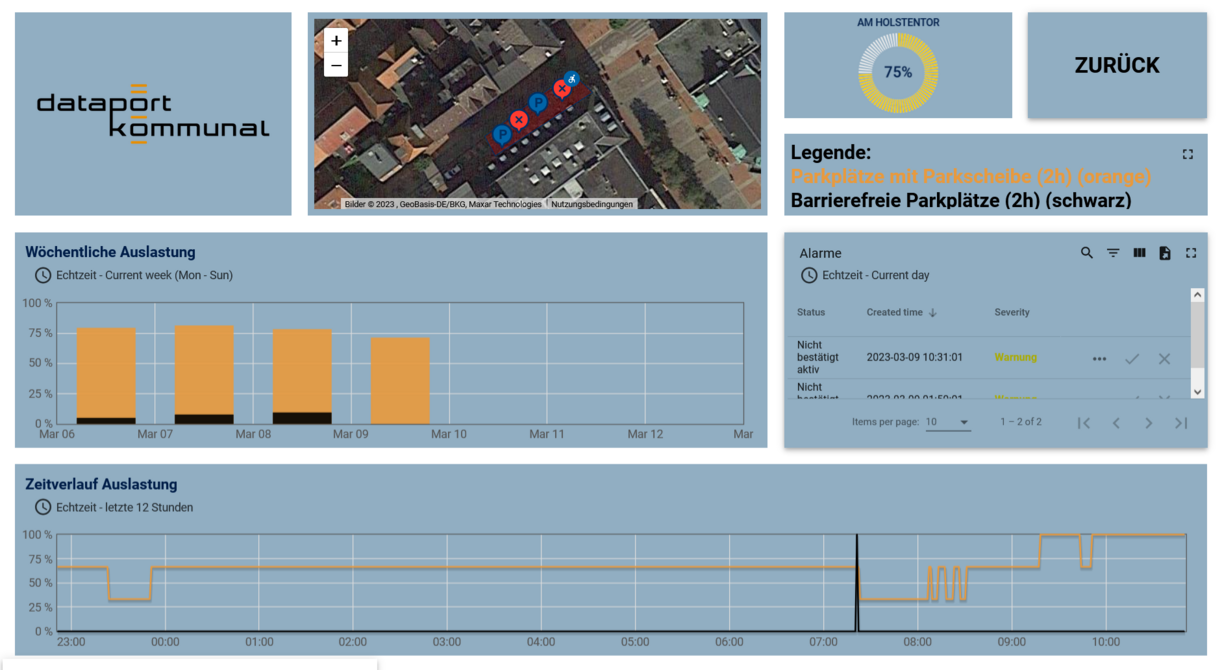Click the Zeitverlauf Auslastung chart title

[x=101, y=484]
